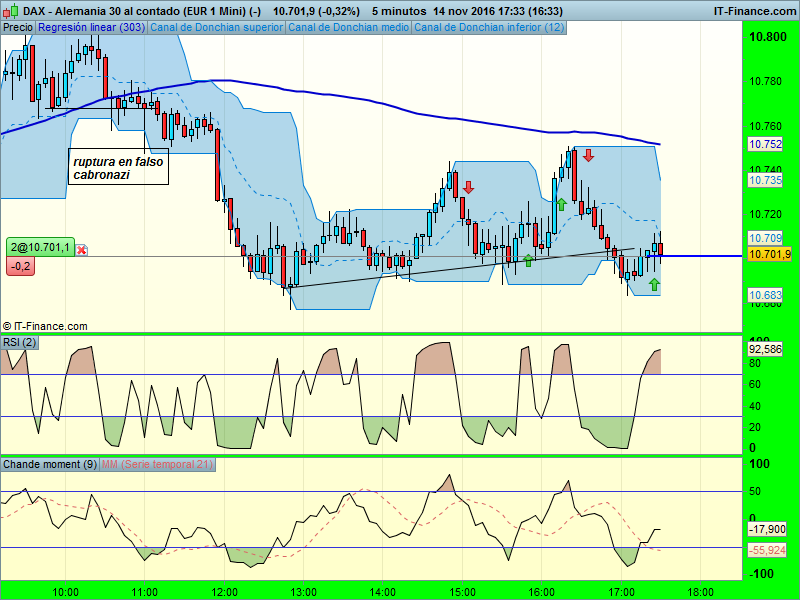The image size is (800, 600).
Task: Select the red sell arrow near 16:30
Action: (x=589, y=155)
